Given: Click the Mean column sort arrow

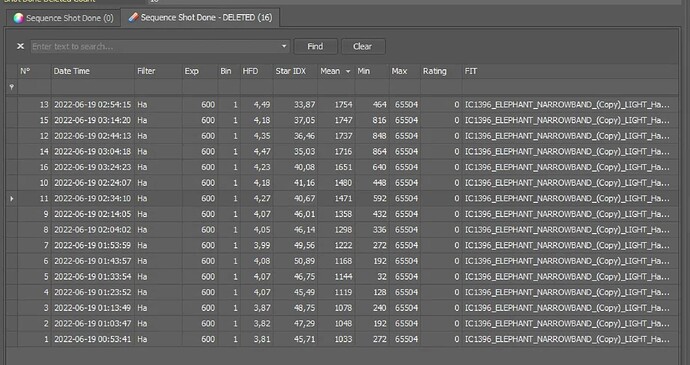Looking at the screenshot, I should pos(348,71).
